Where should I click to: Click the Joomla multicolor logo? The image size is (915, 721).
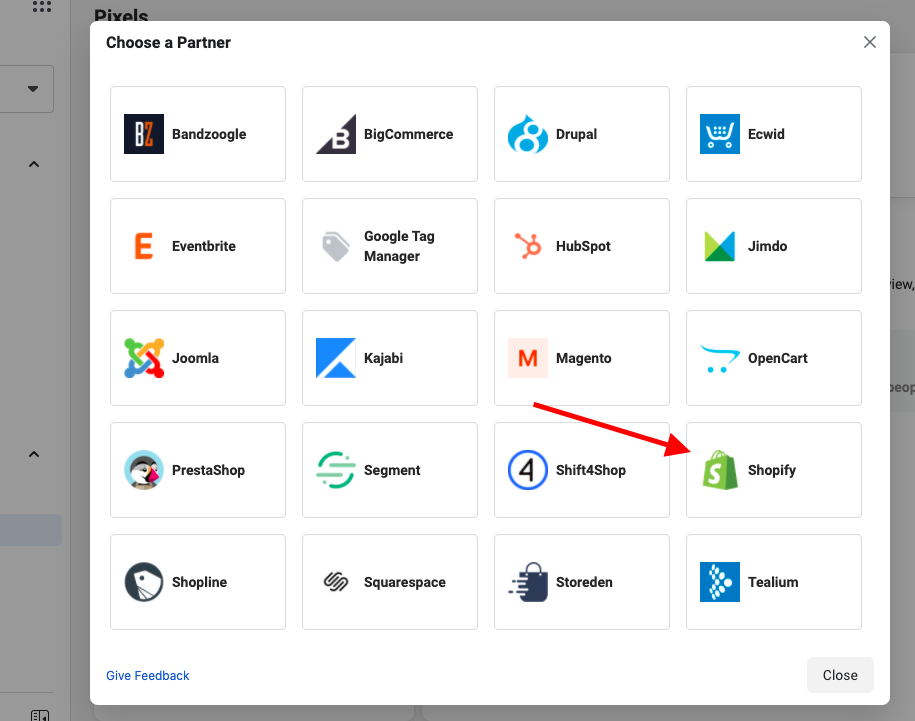(144, 358)
